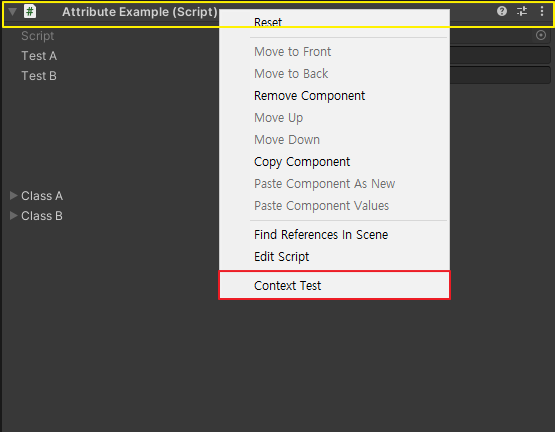The height and width of the screenshot is (432, 555).
Task: Click Move to Back menu entry
Action: coord(334,74)
